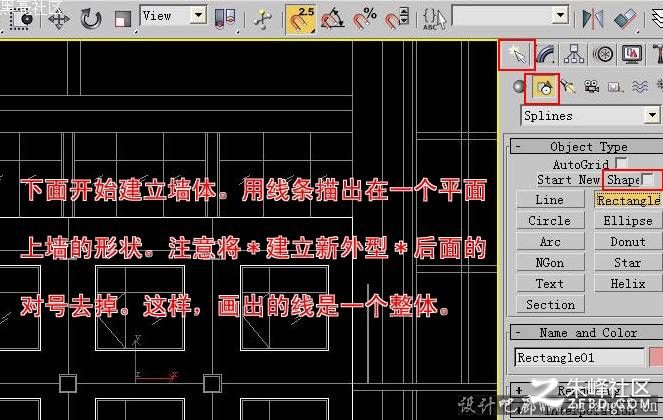Select the Cameras category icon
663x420 pixels.
[x=592, y=87]
